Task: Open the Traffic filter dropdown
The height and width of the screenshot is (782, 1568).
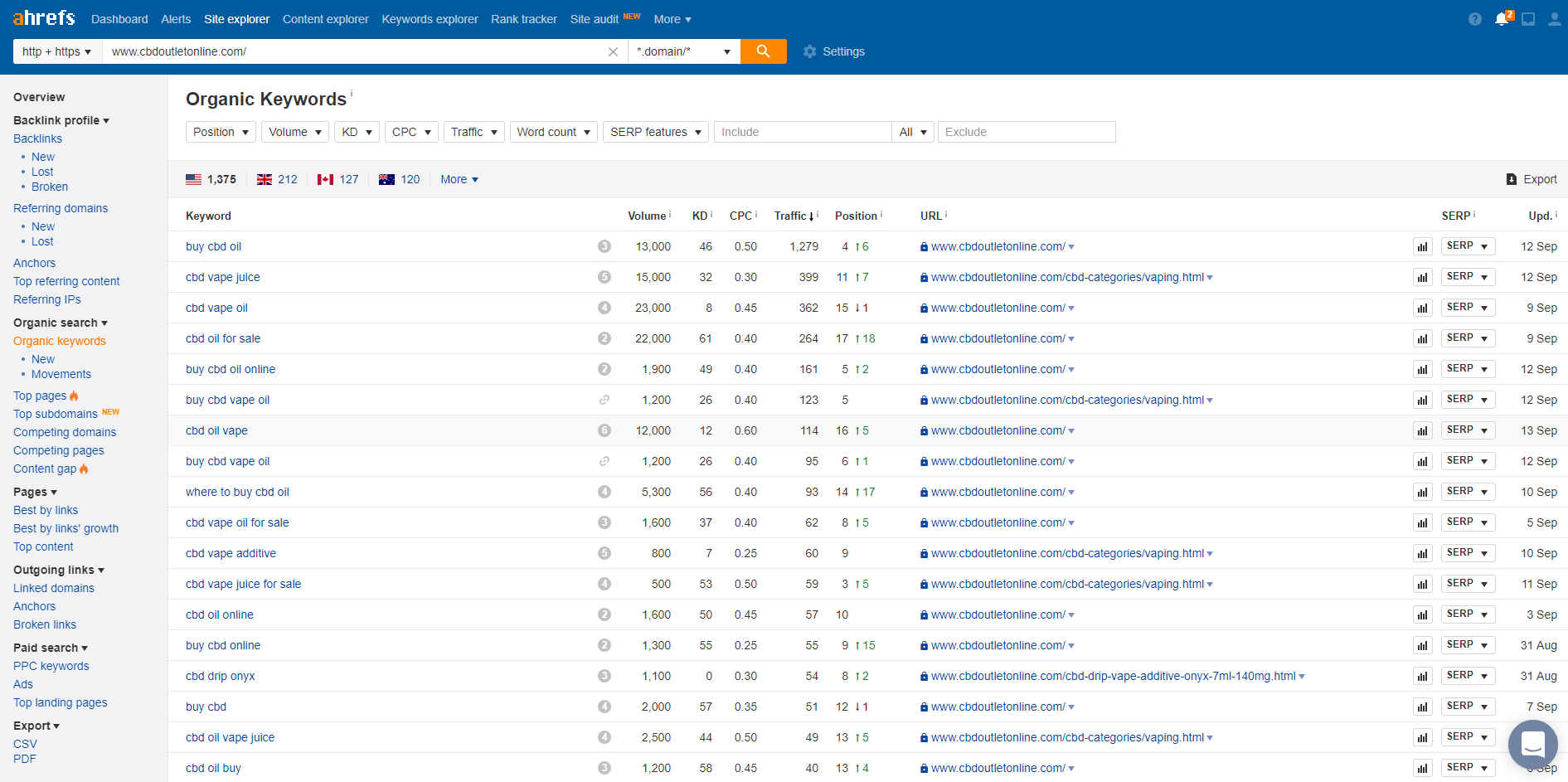Action: click(474, 132)
